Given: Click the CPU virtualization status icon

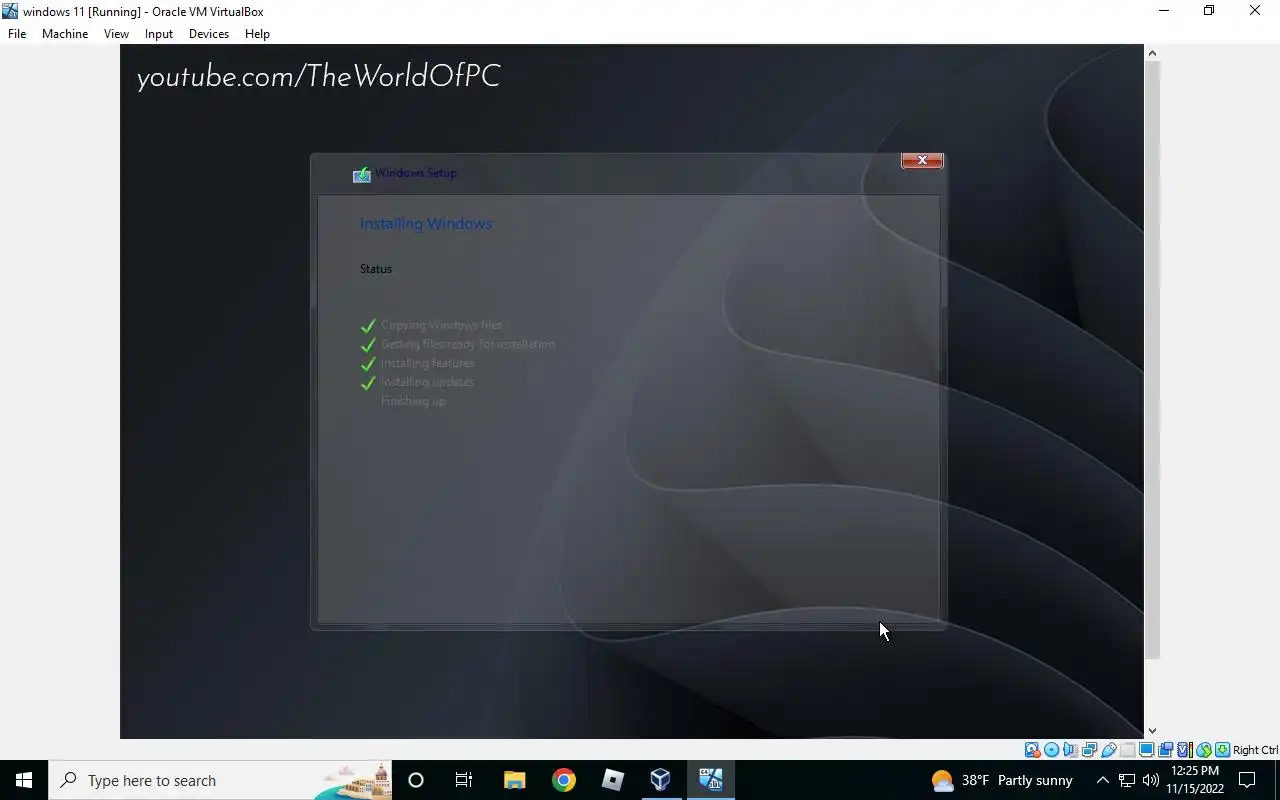Looking at the screenshot, I should pos(1185,750).
